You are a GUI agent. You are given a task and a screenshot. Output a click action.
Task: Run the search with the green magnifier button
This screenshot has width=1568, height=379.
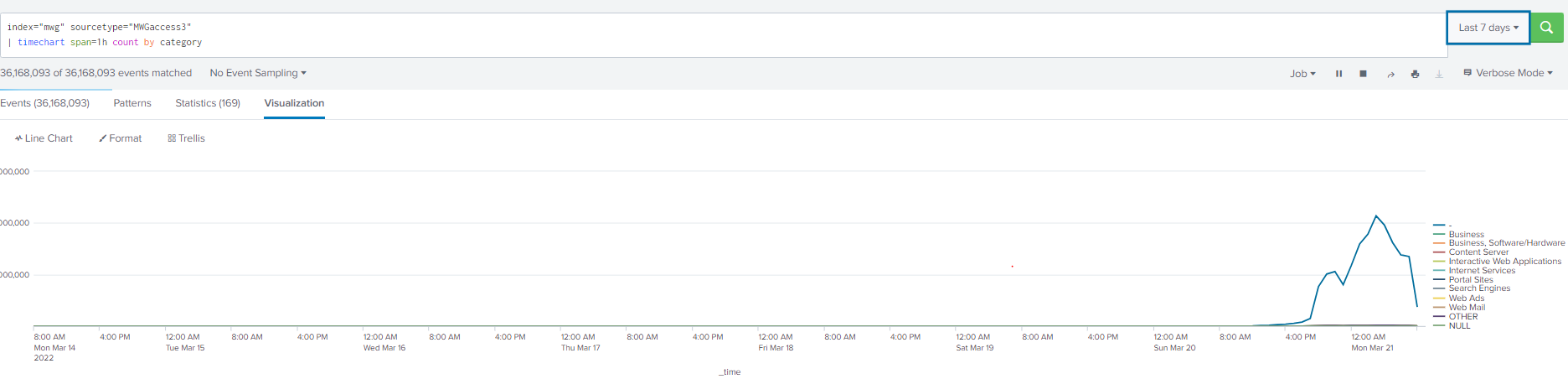coord(1546,28)
